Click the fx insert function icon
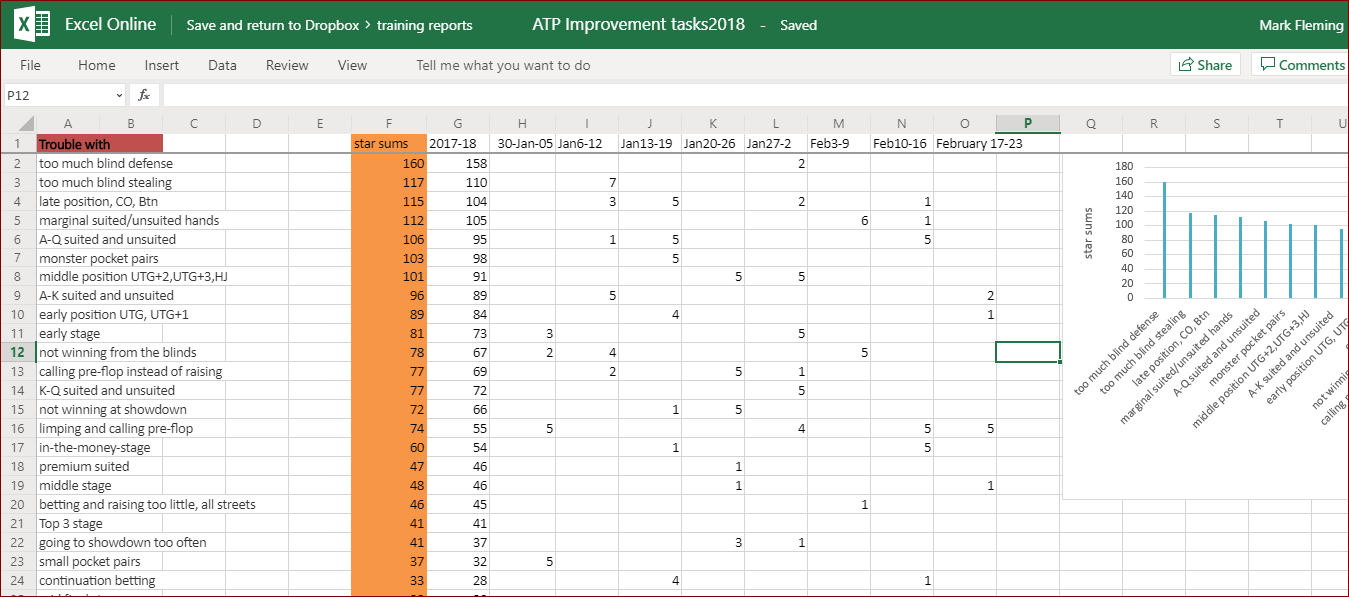Viewport: 1349px width, 597px height. point(144,95)
